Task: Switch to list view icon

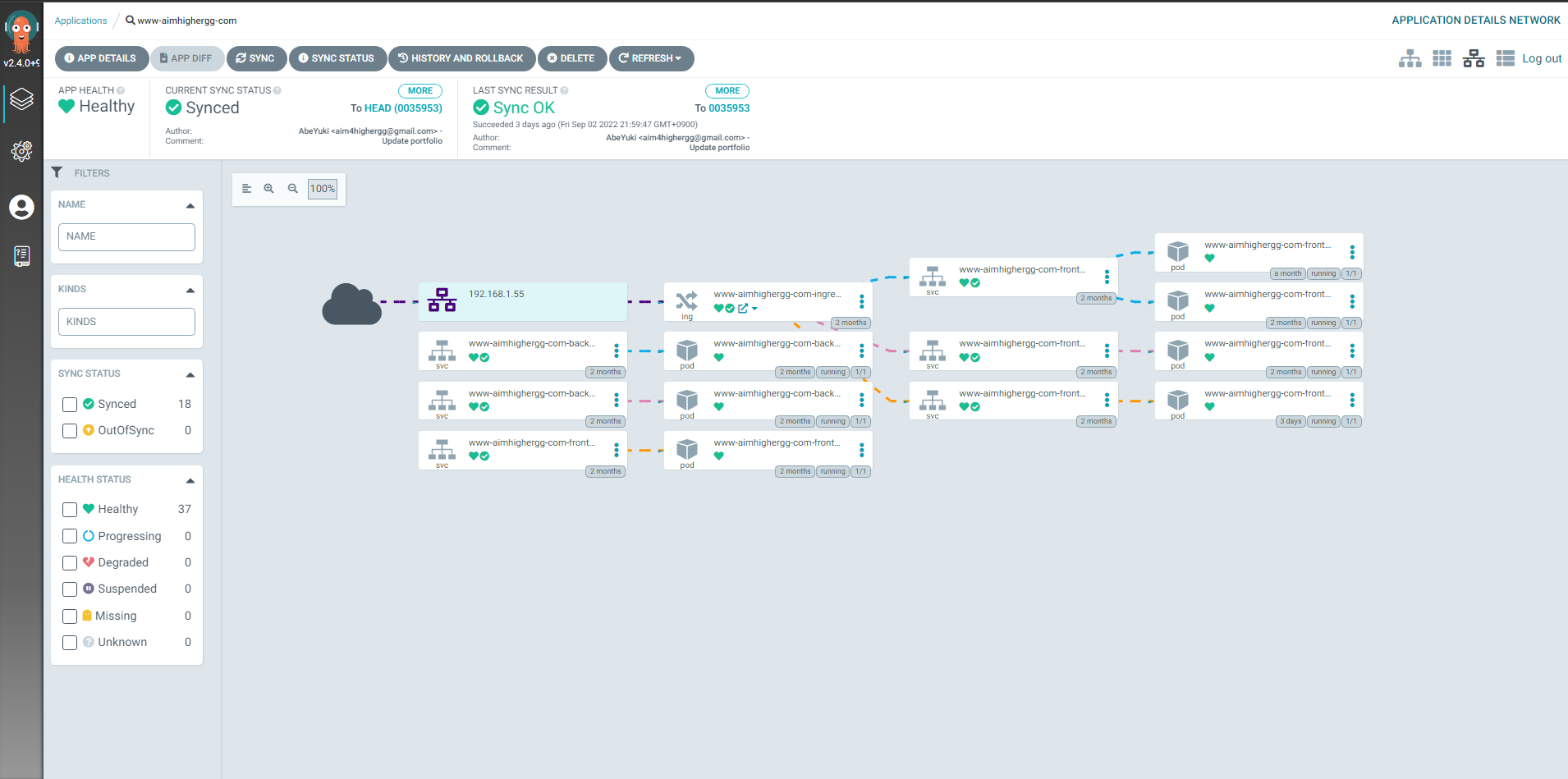Action: pos(1505,58)
